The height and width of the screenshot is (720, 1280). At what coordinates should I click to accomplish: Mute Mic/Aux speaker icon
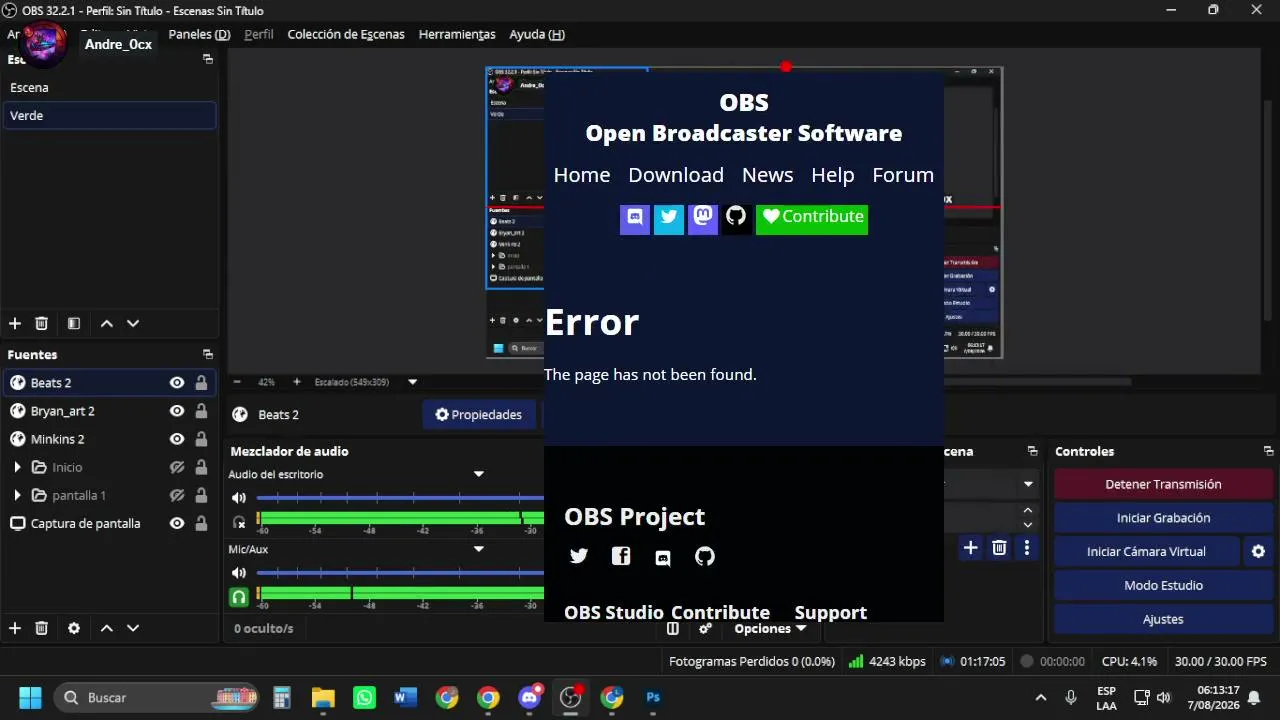tap(239, 573)
